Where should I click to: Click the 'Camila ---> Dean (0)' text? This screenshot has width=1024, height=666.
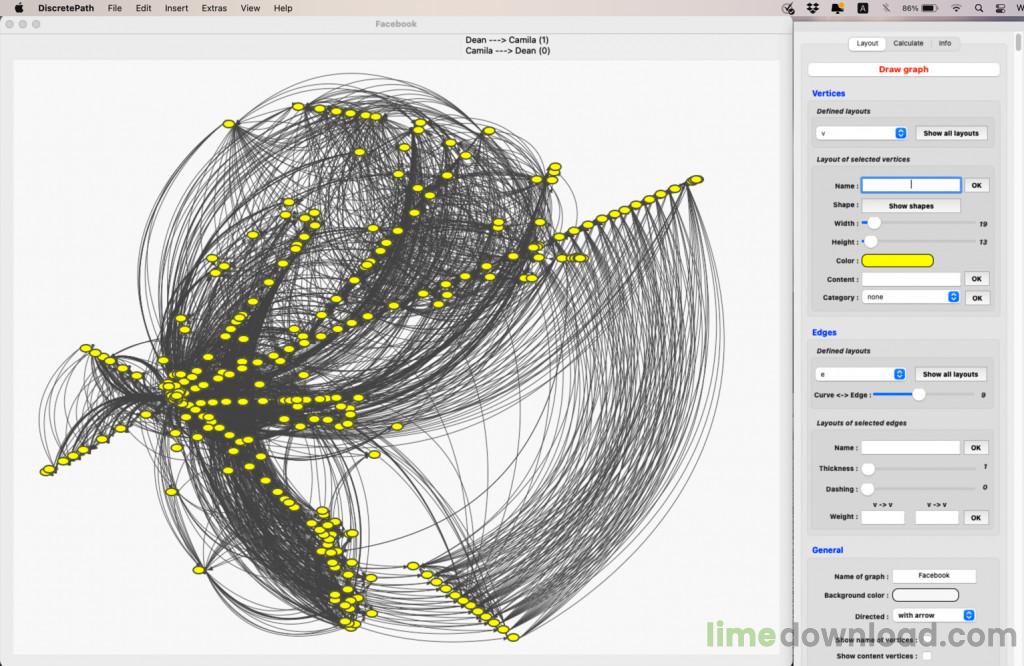coord(507,50)
